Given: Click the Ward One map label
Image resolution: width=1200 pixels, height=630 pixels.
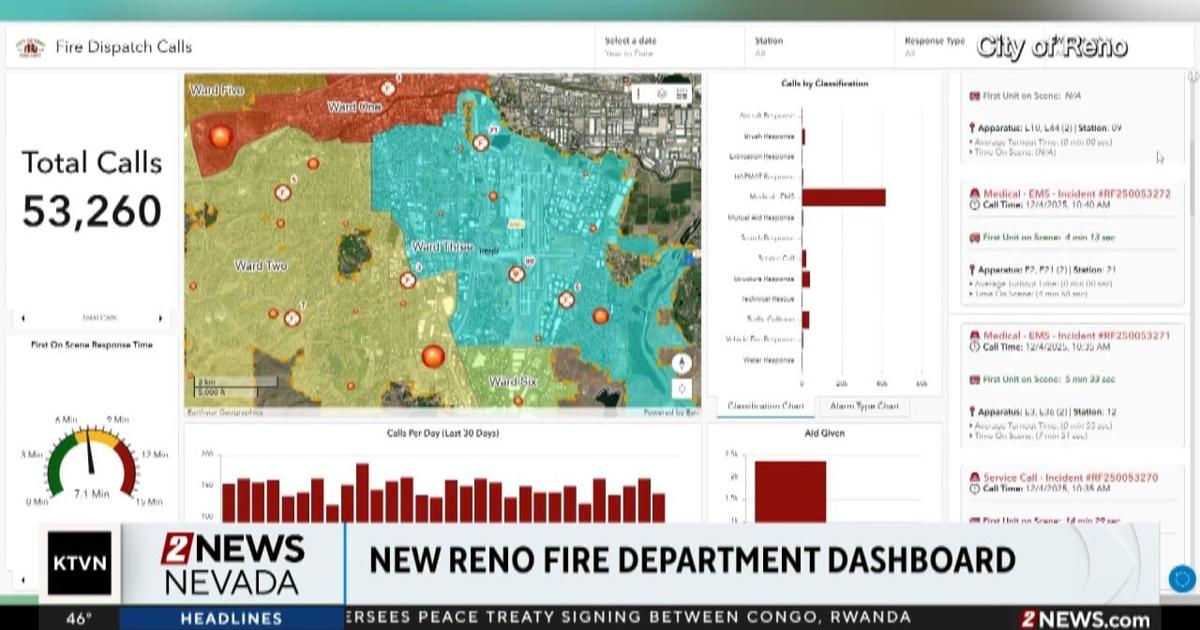Looking at the screenshot, I should coord(354,106).
